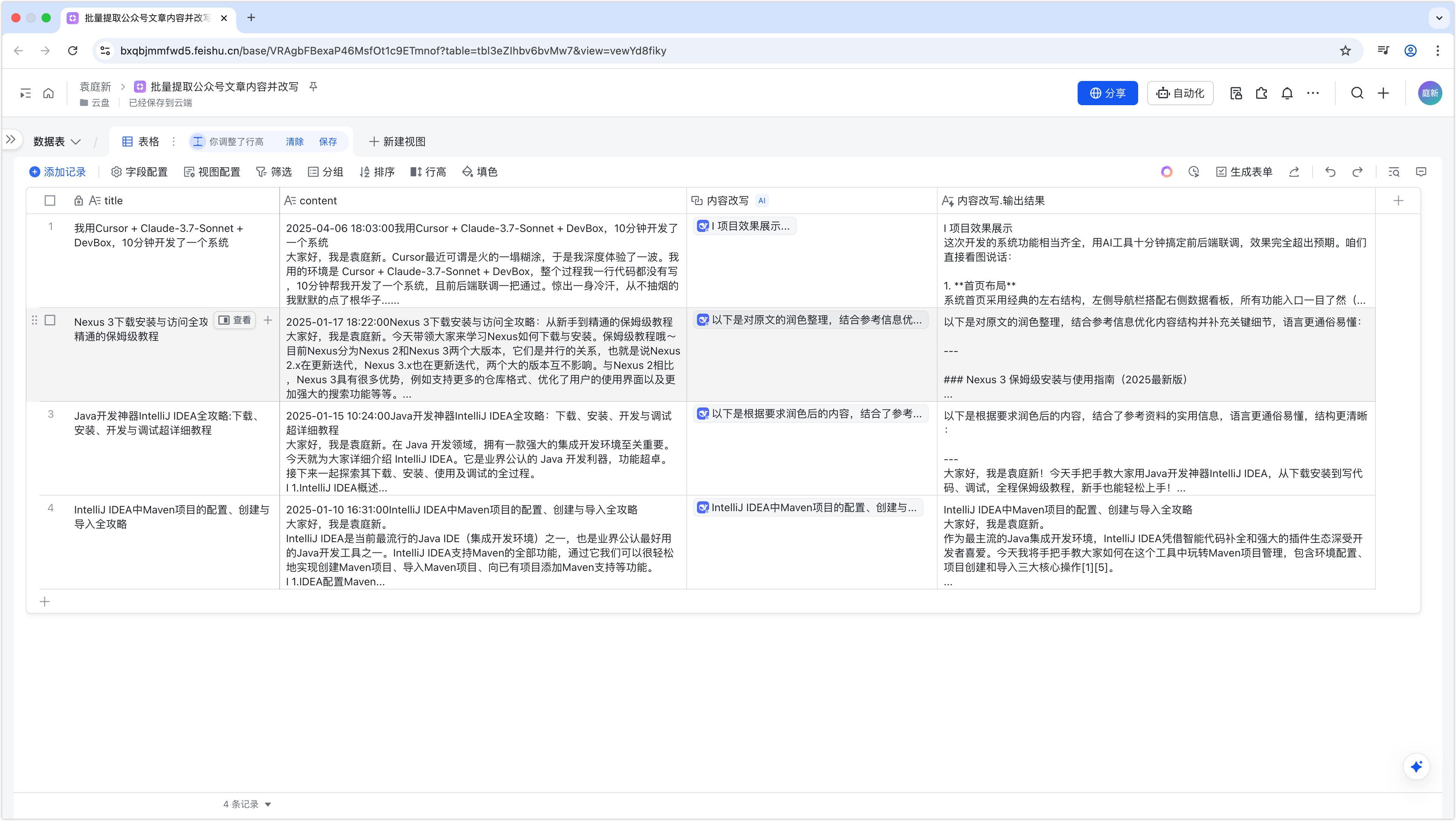Click the undo arrow in toolbar

(1330, 172)
